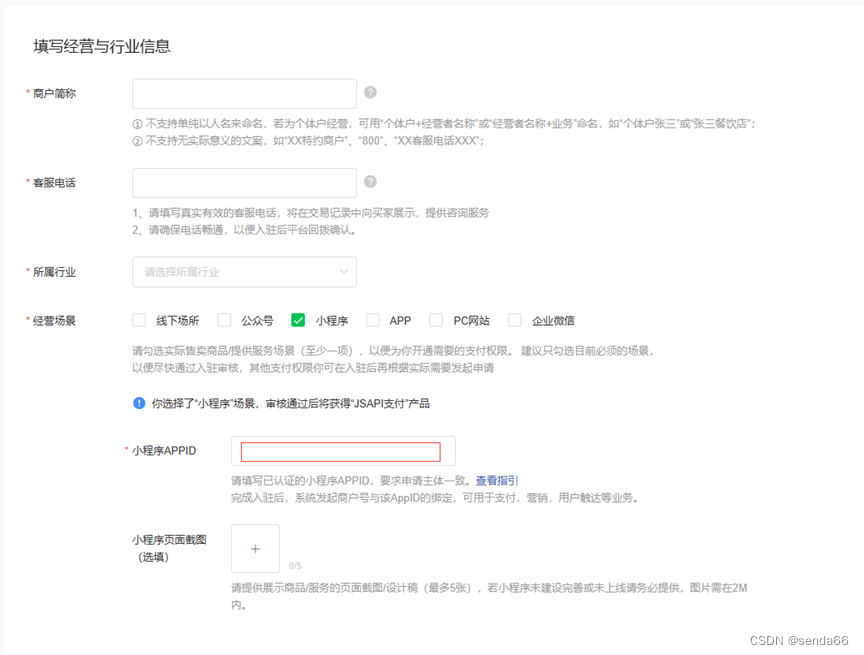Open the 所属行业 dropdown

click(244, 271)
